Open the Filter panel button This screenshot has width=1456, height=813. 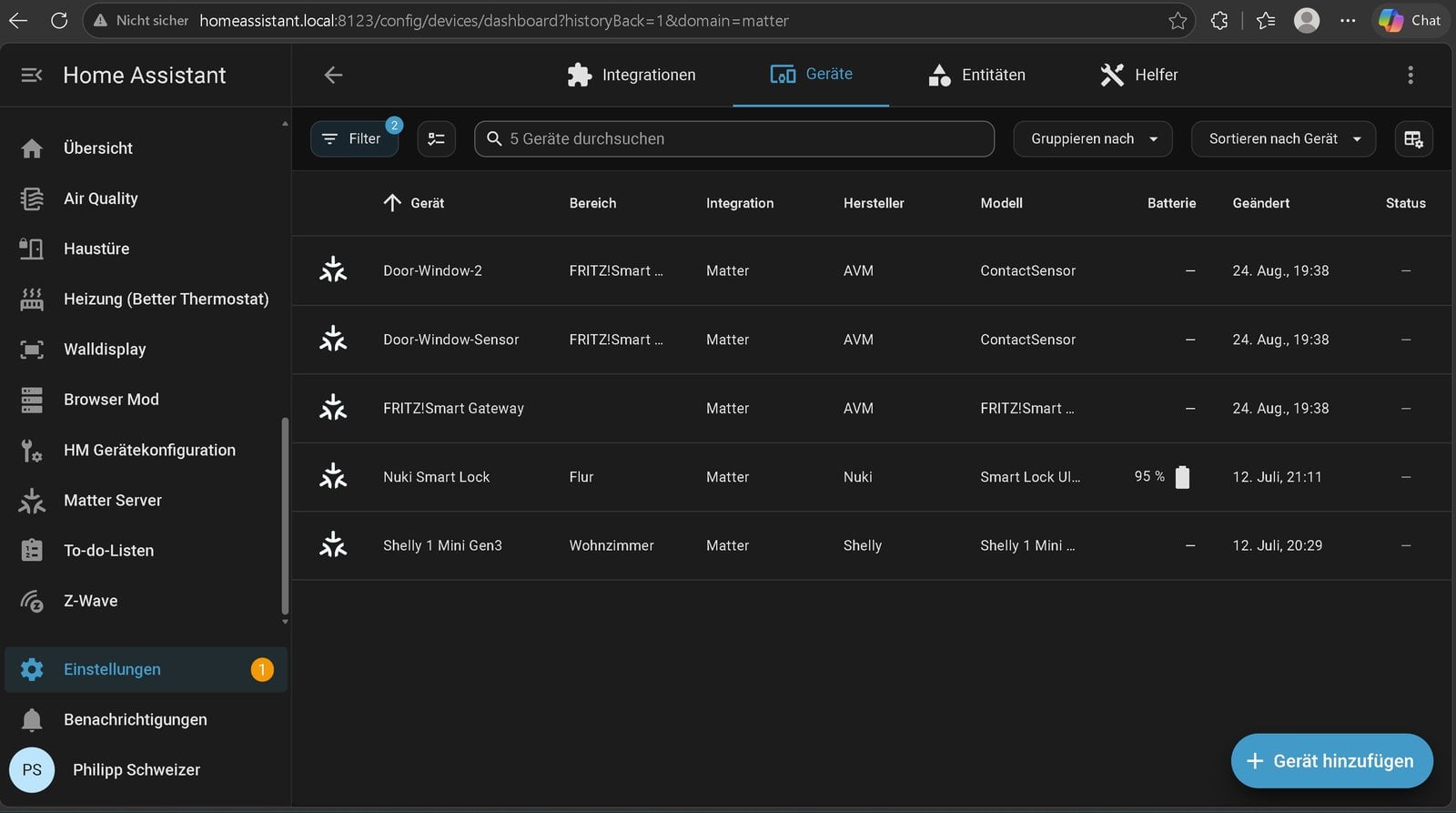click(354, 138)
